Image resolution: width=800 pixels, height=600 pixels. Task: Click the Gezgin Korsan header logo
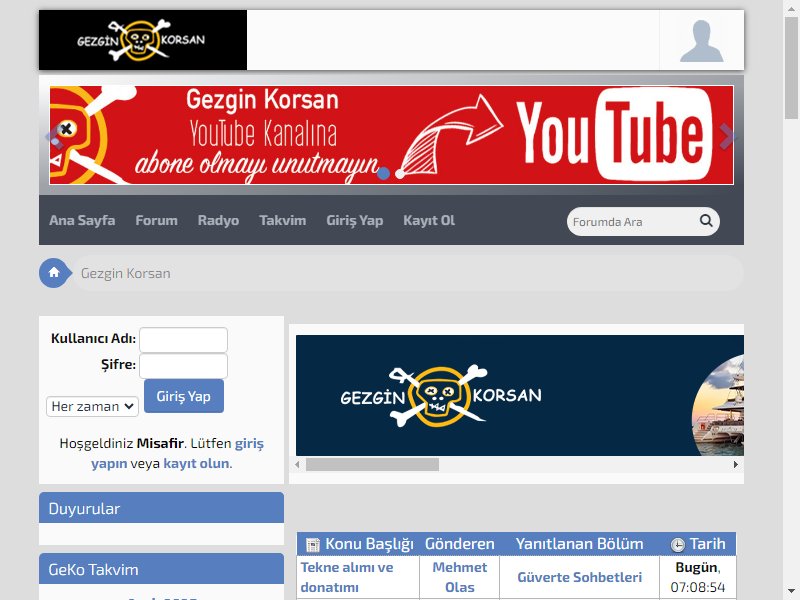(143, 40)
